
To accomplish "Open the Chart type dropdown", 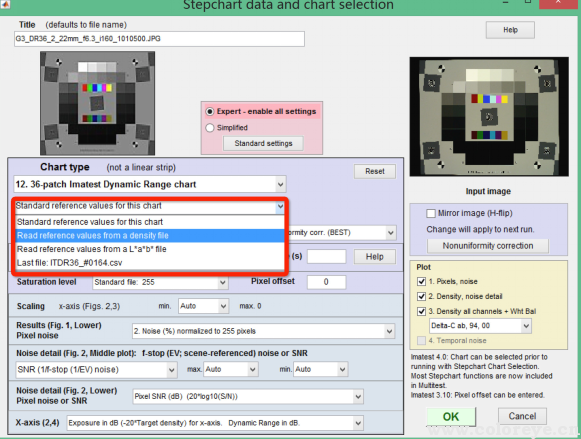I will (150, 184).
